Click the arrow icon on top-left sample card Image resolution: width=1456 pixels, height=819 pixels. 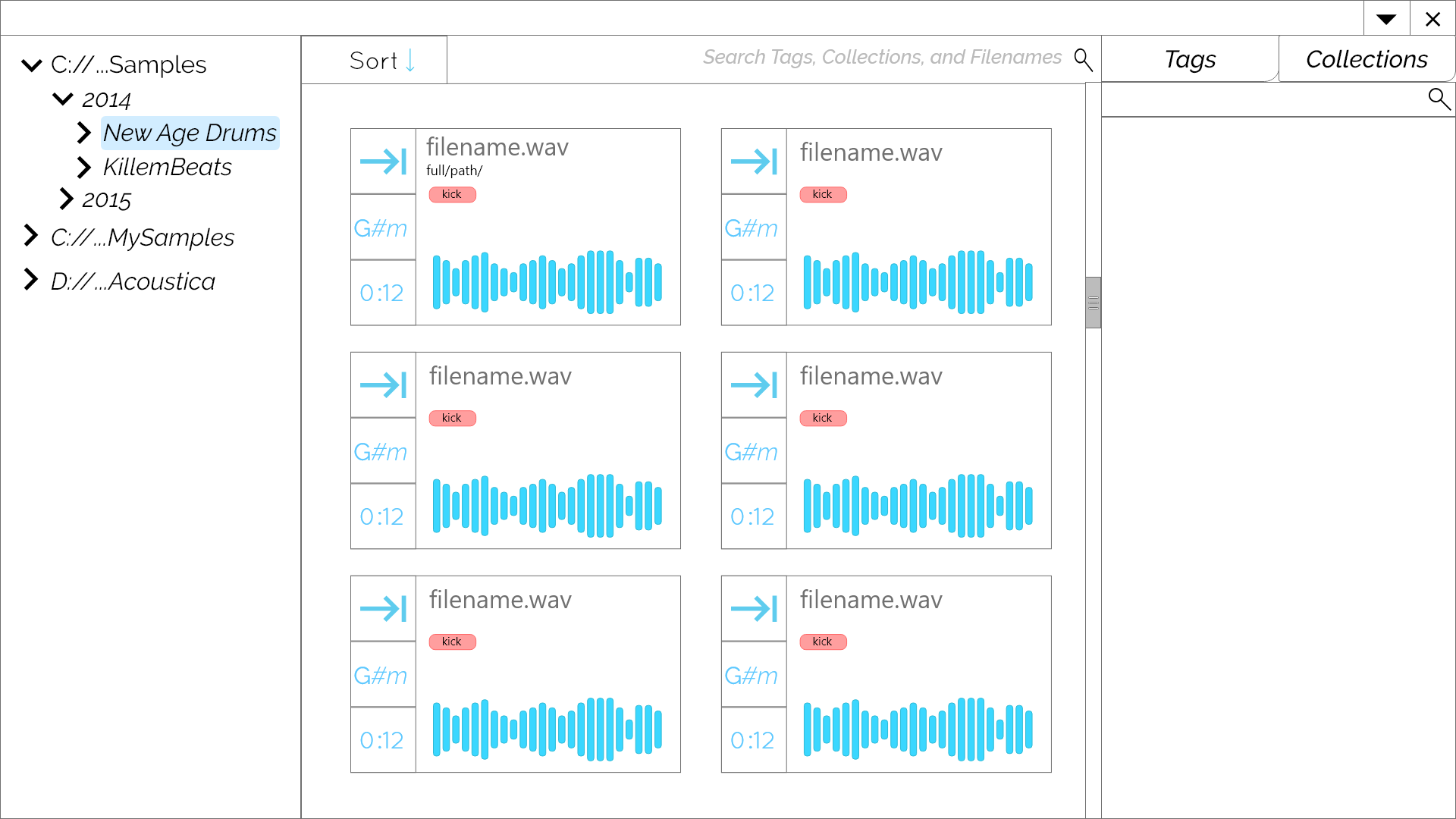point(383,162)
